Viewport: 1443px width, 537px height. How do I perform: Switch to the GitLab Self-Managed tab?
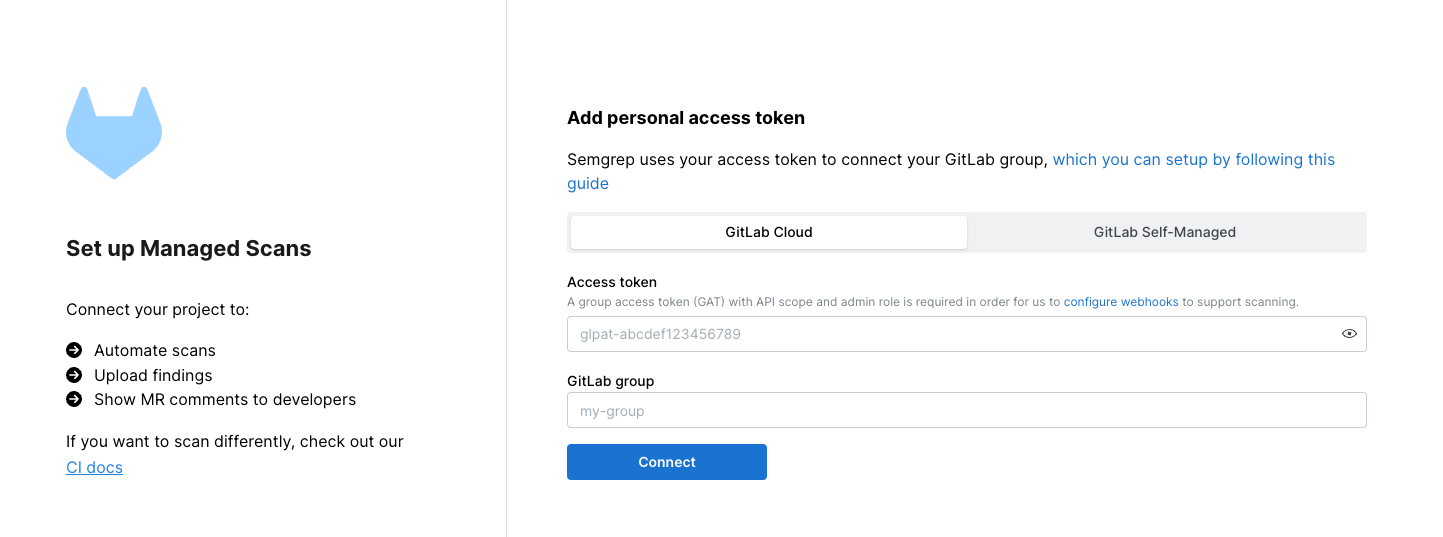point(1165,232)
